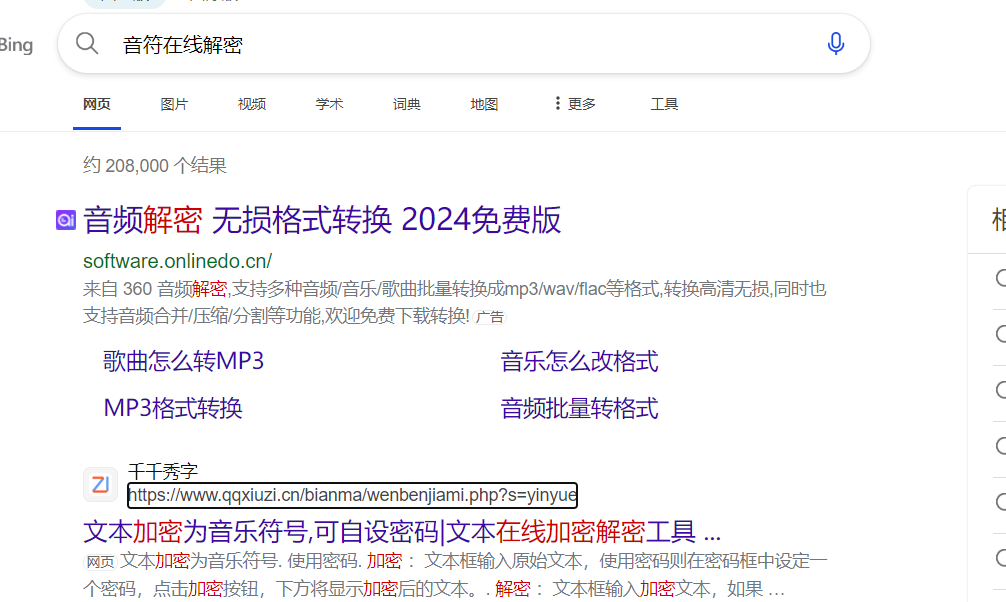Open the 音乐怎么改格式 sitelink
Viewport: 1006px width, 602px height.
(x=579, y=361)
